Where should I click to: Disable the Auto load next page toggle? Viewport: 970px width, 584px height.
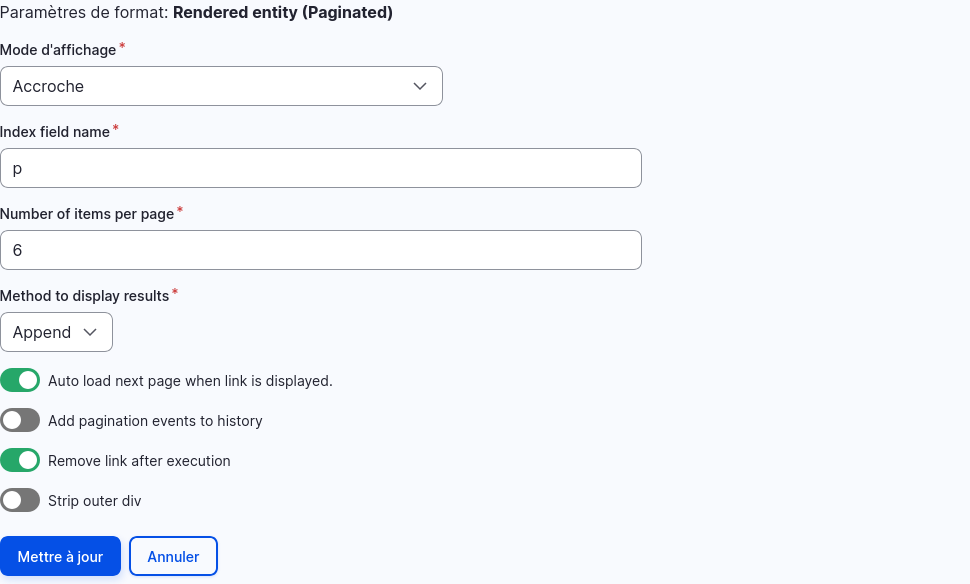point(20,380)
